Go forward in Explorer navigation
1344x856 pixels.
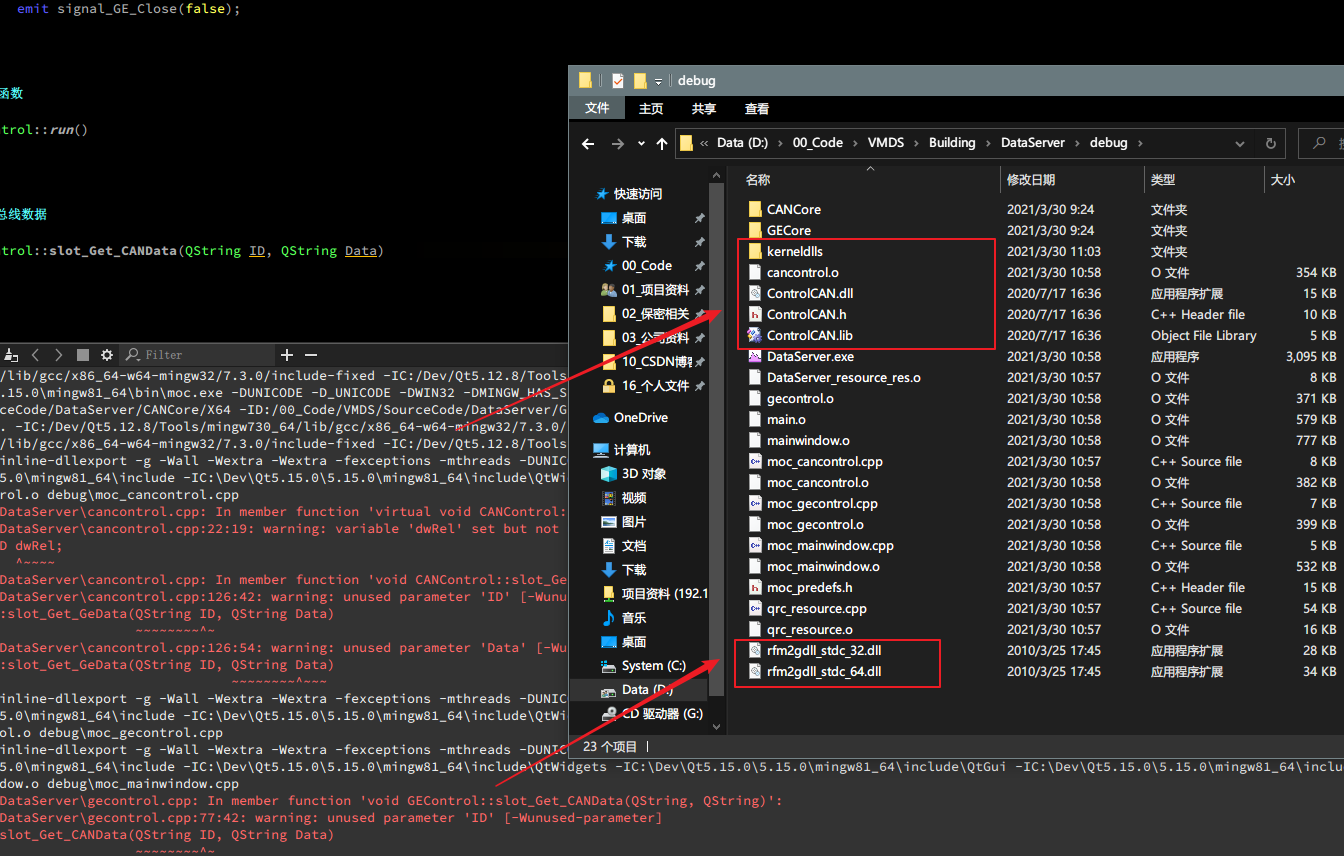[618, 143]
